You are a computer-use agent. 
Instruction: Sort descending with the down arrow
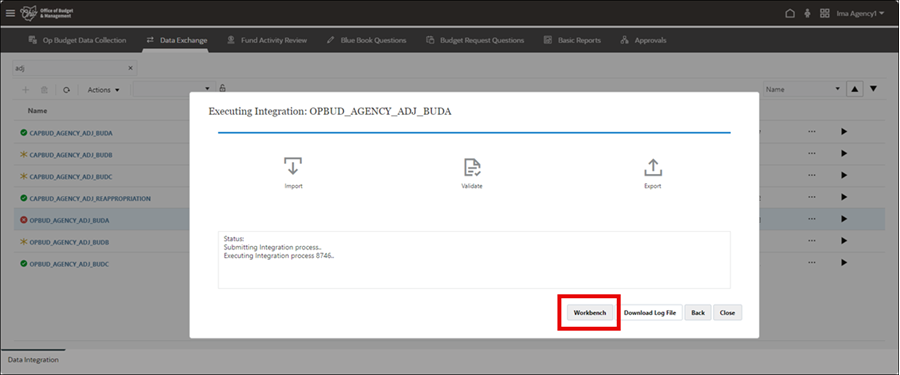coord(874,89)
